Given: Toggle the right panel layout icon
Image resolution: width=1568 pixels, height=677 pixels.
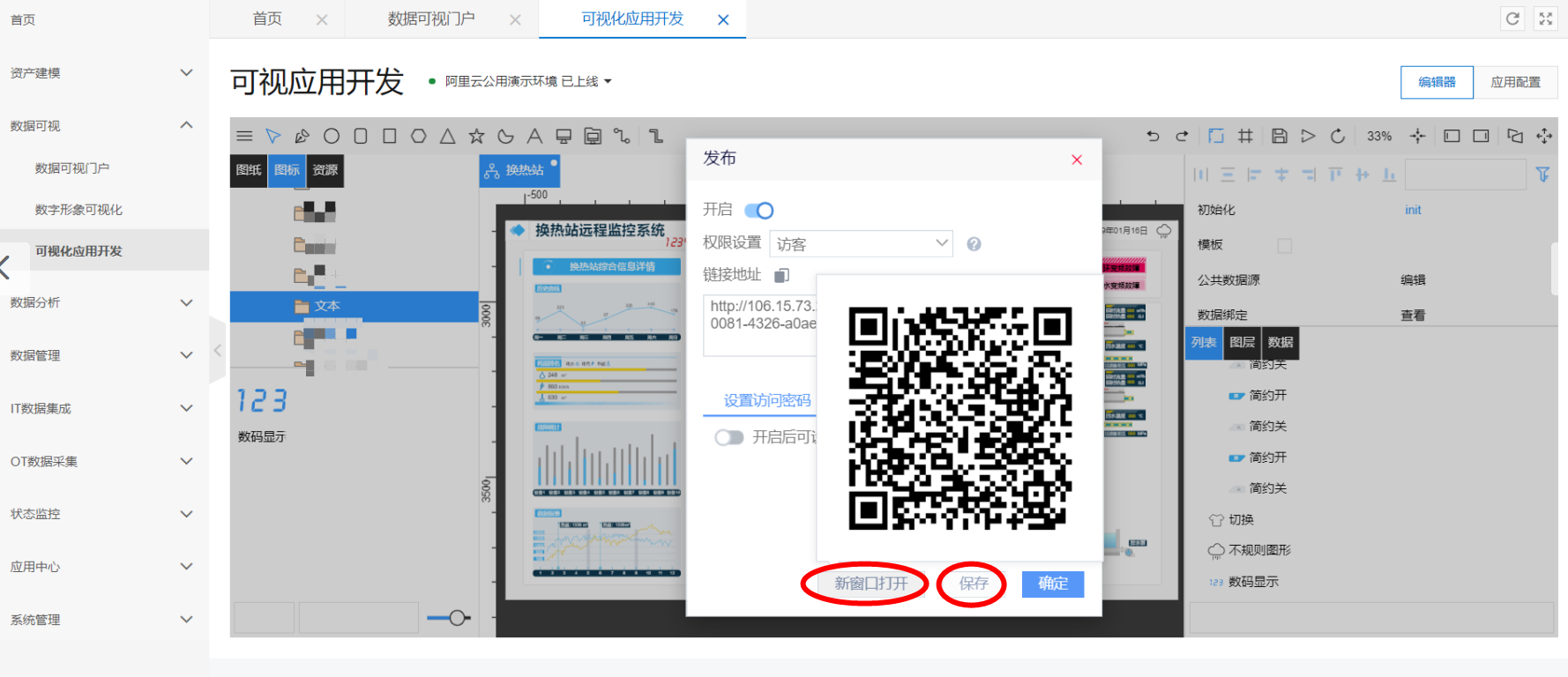Looking at the screenshot, I should pyautogui.click(x=1481, y=136).
